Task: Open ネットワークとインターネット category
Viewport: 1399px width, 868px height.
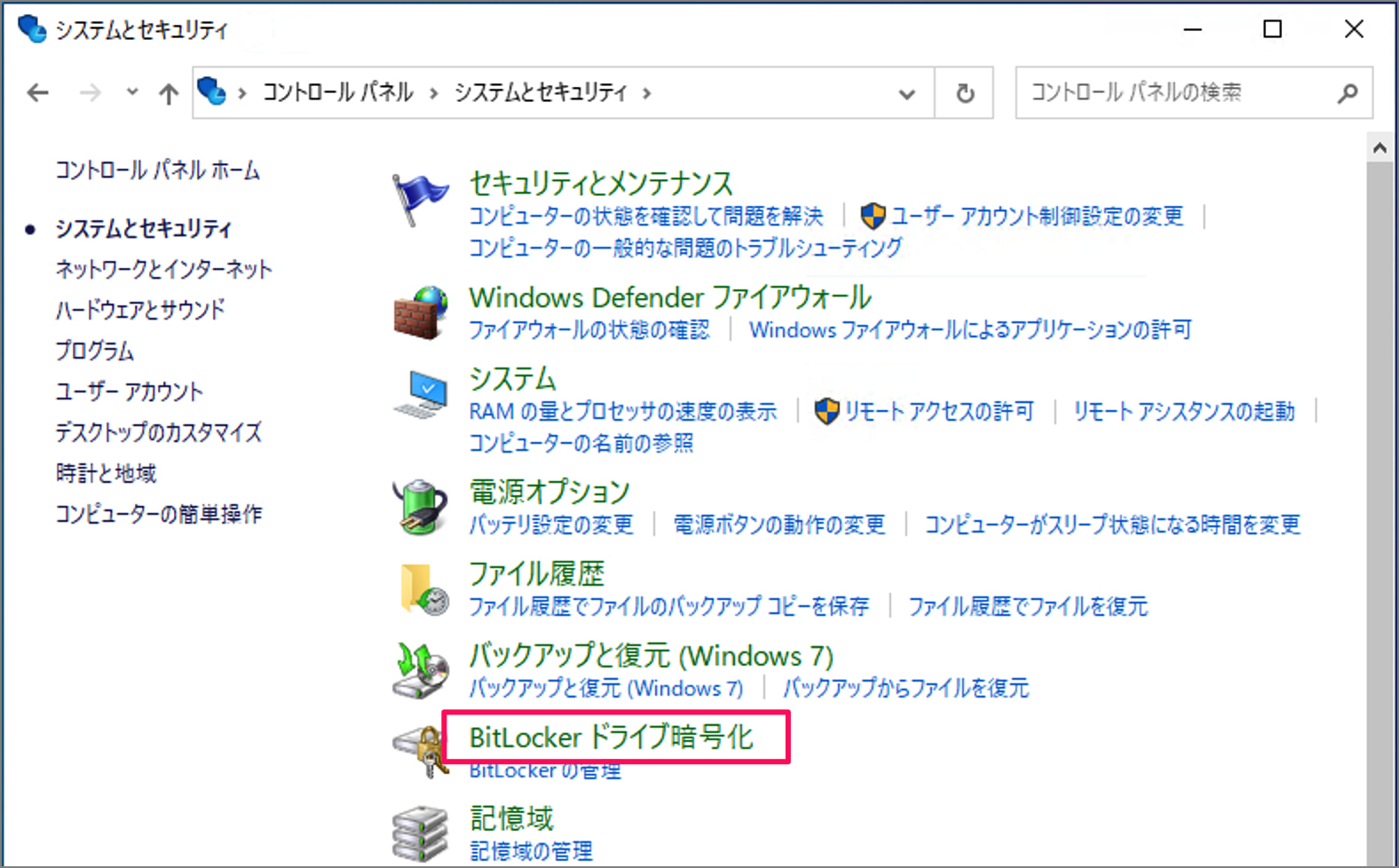Action: (163, 270)
